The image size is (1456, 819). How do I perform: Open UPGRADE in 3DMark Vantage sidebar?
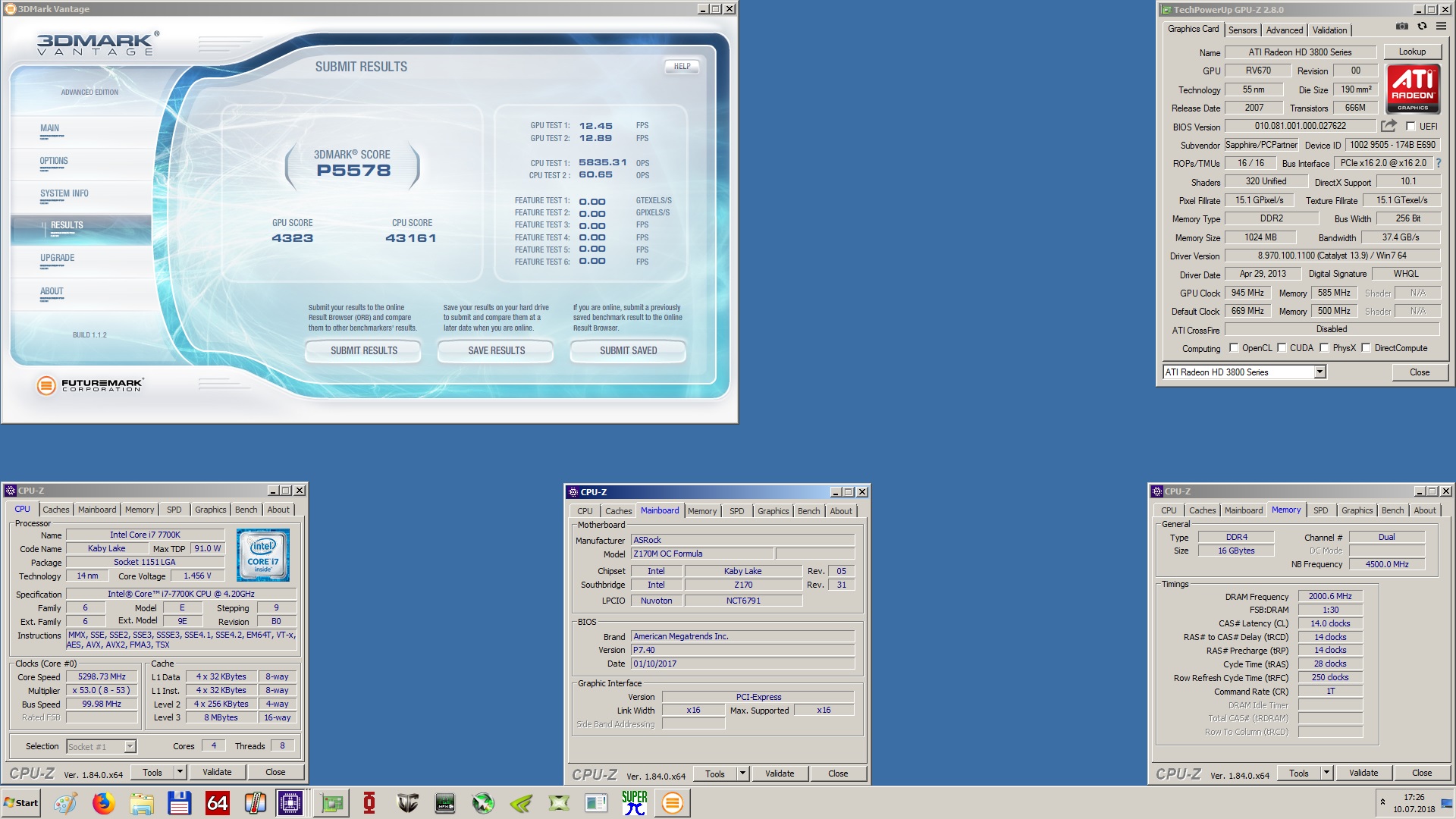pos(58,258)
